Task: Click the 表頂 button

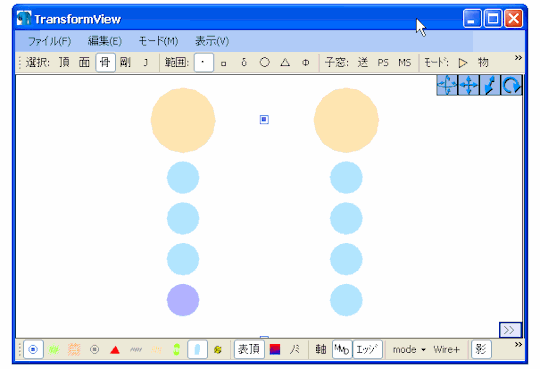Action: pyautogui.click(x=249, y=349)
